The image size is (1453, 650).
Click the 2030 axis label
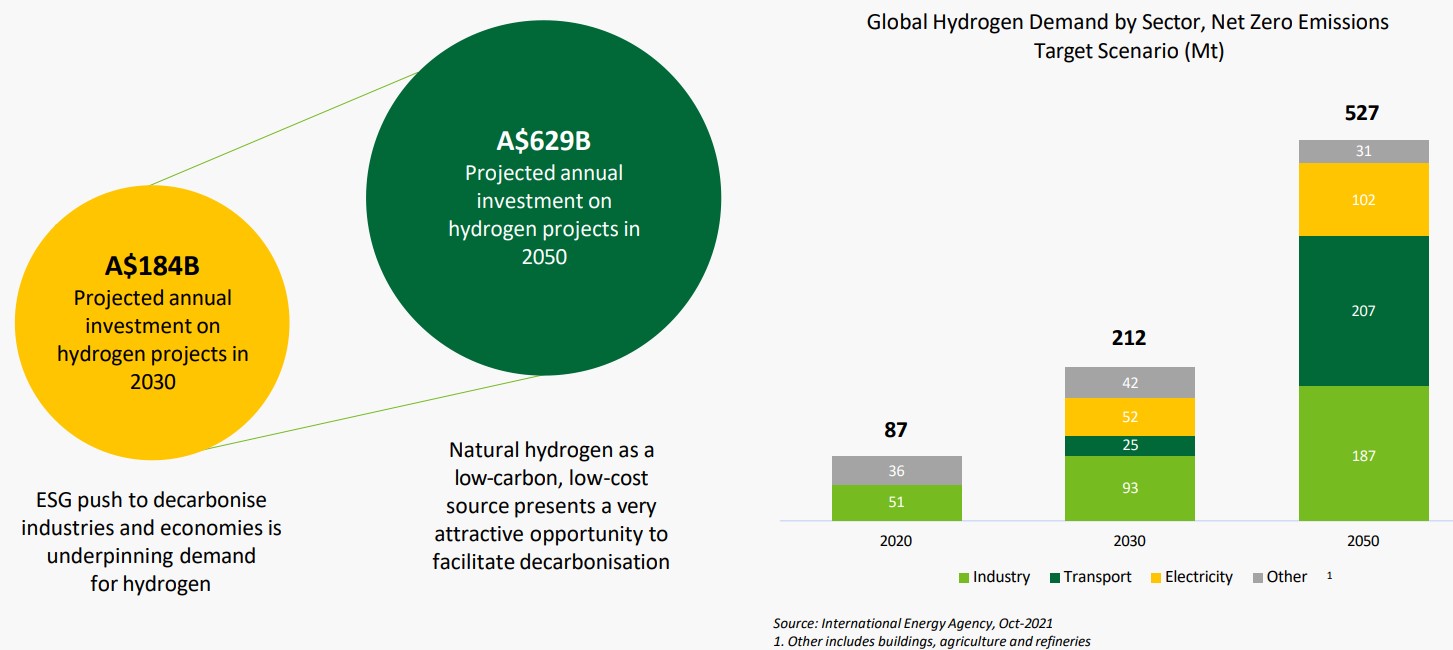[1131, 539]
